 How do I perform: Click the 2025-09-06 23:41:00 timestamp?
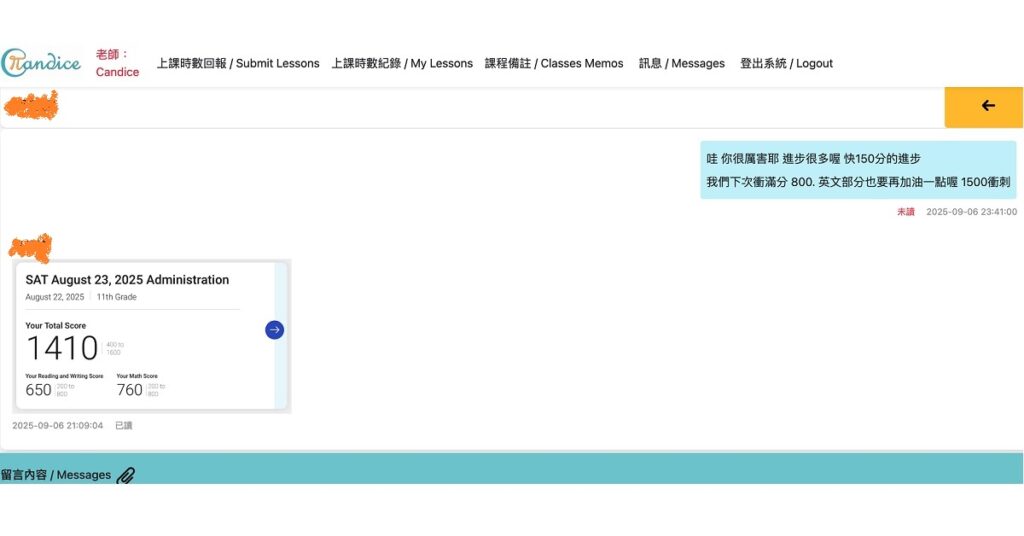(971, 212)
